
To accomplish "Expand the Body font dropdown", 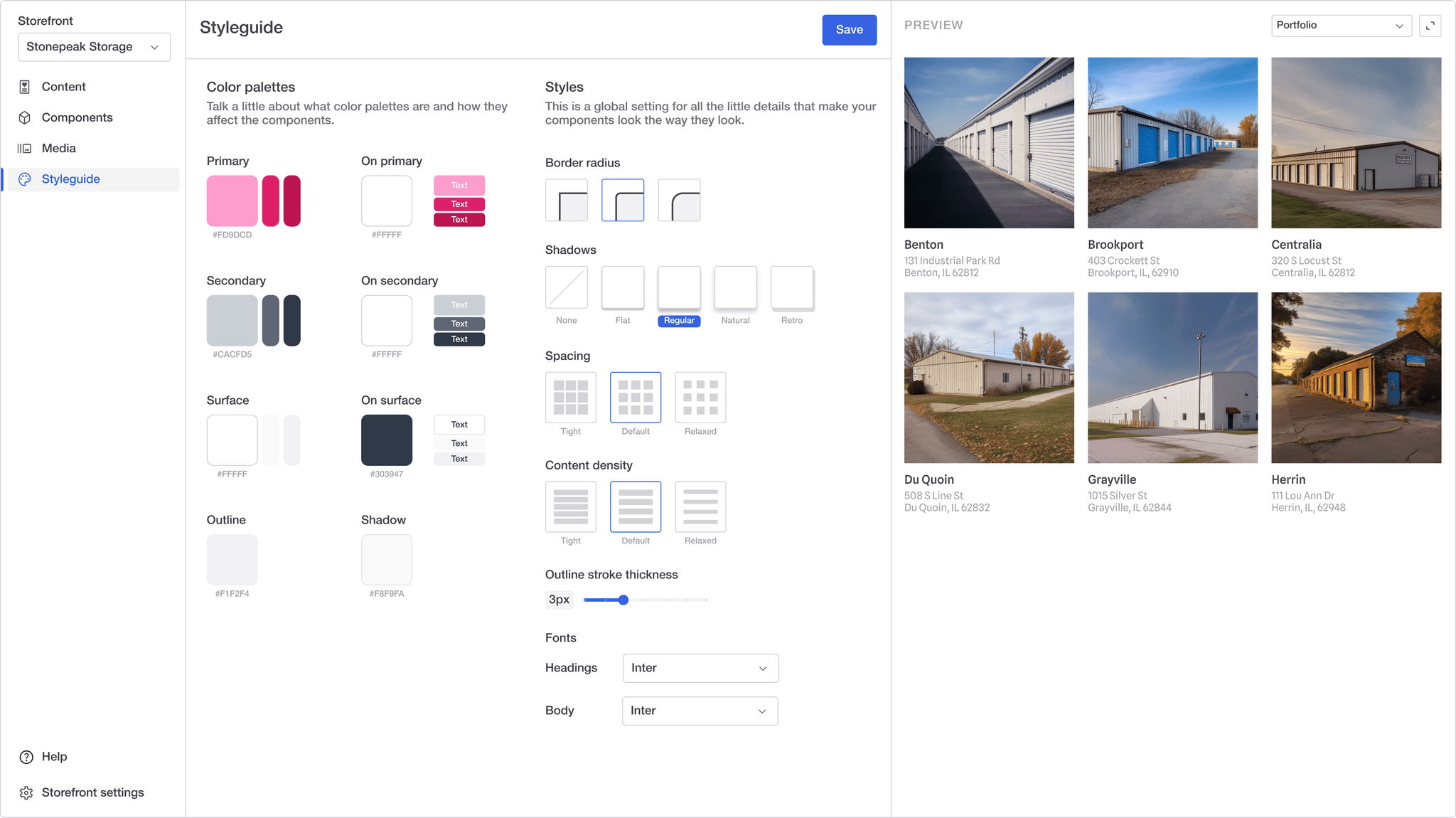I will (700, 711).
